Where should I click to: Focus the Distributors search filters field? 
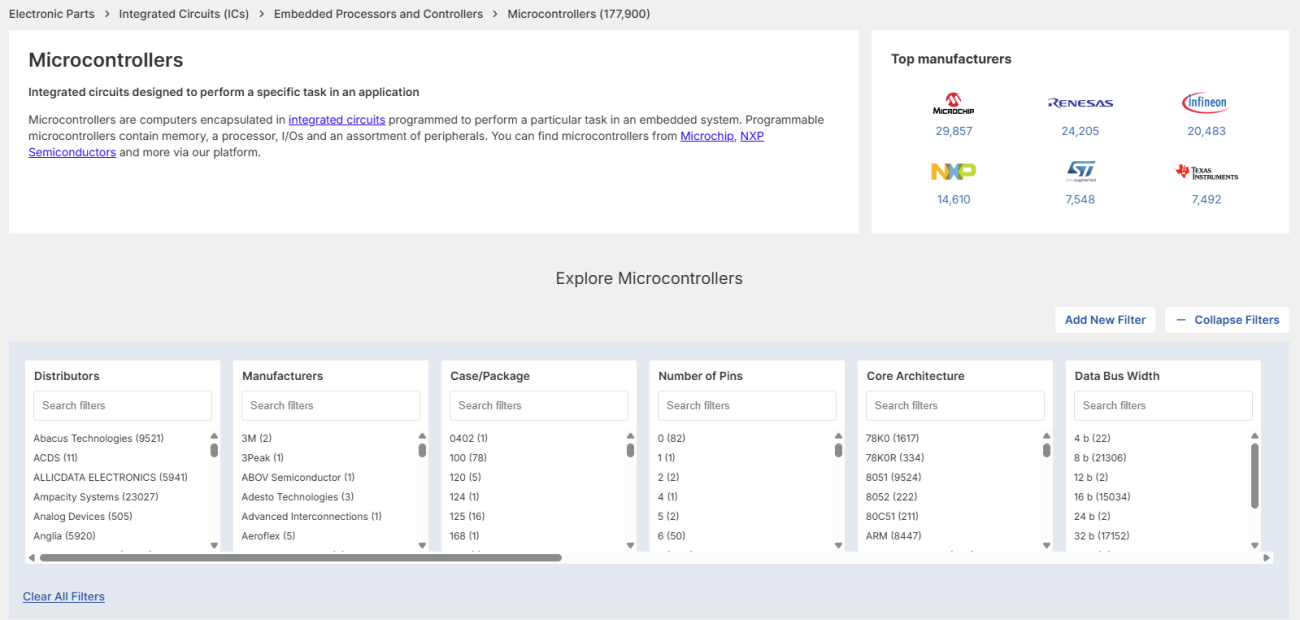[x=123, y=405]
